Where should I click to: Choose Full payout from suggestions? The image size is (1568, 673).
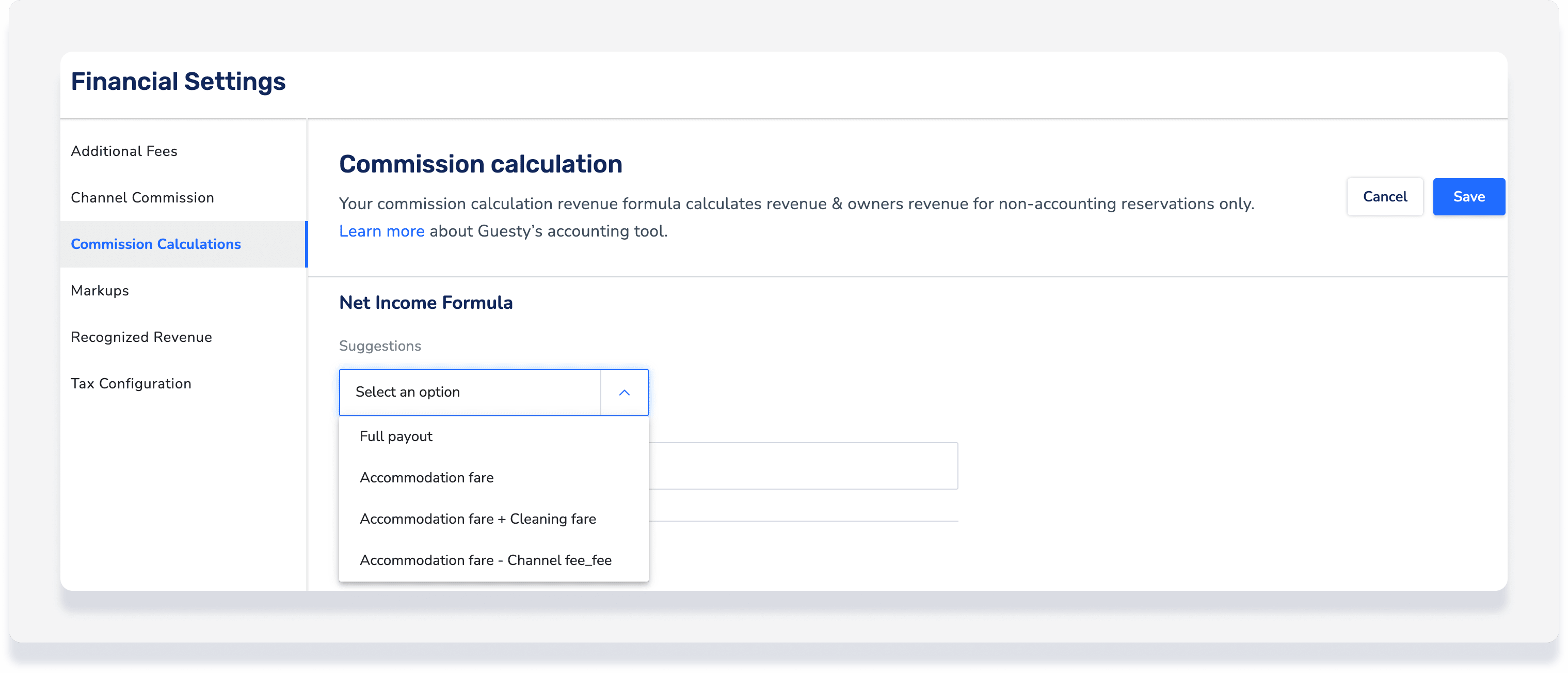point(396,436)
